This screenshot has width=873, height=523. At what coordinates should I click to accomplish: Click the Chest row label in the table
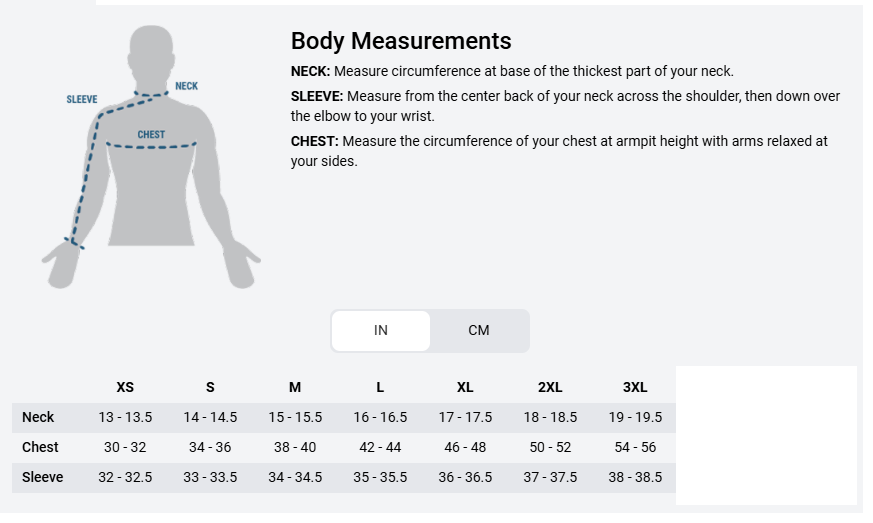[x=40, y=447]
